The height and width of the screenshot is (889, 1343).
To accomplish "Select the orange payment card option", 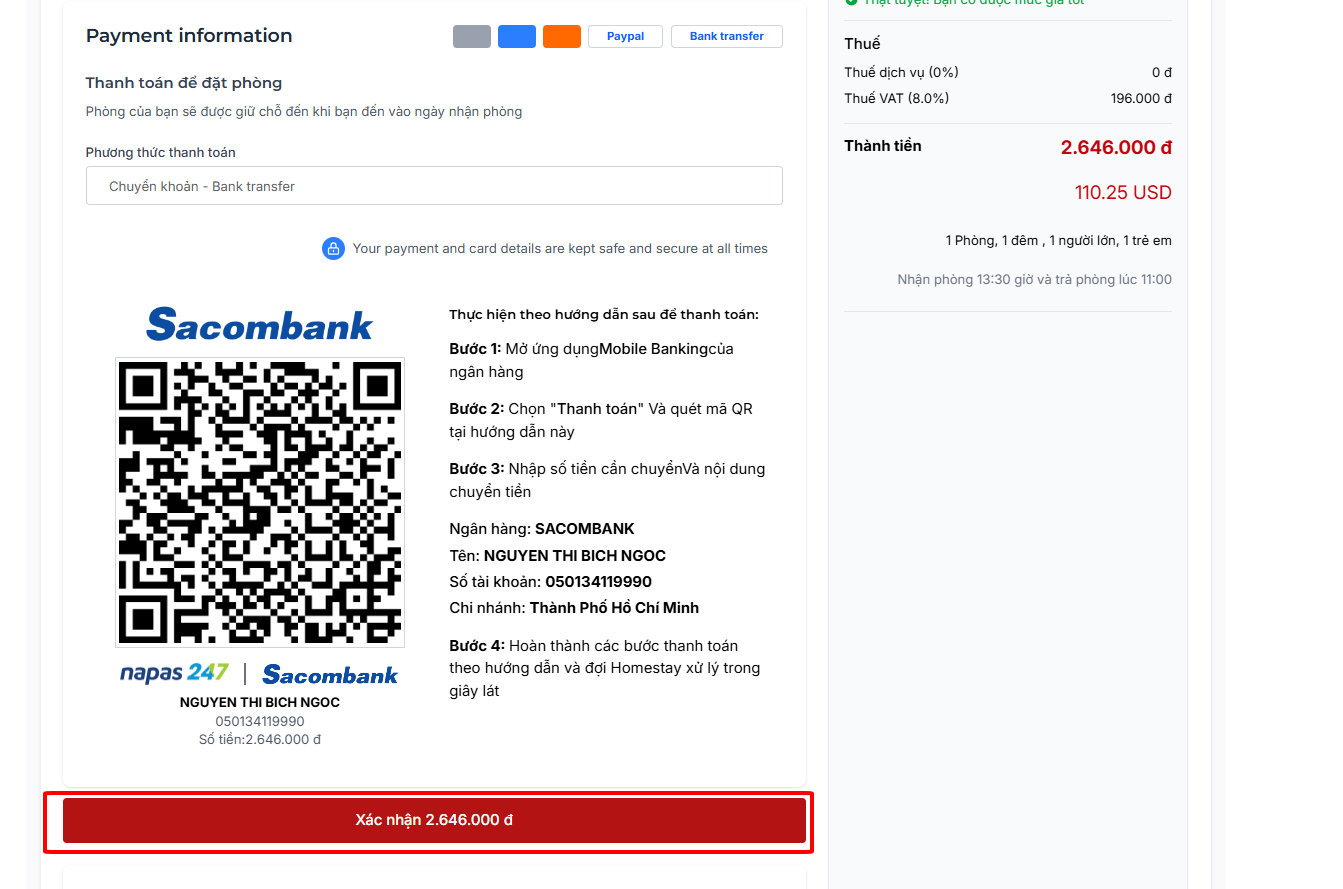I will pyautogui.click(x=562, y=37).
